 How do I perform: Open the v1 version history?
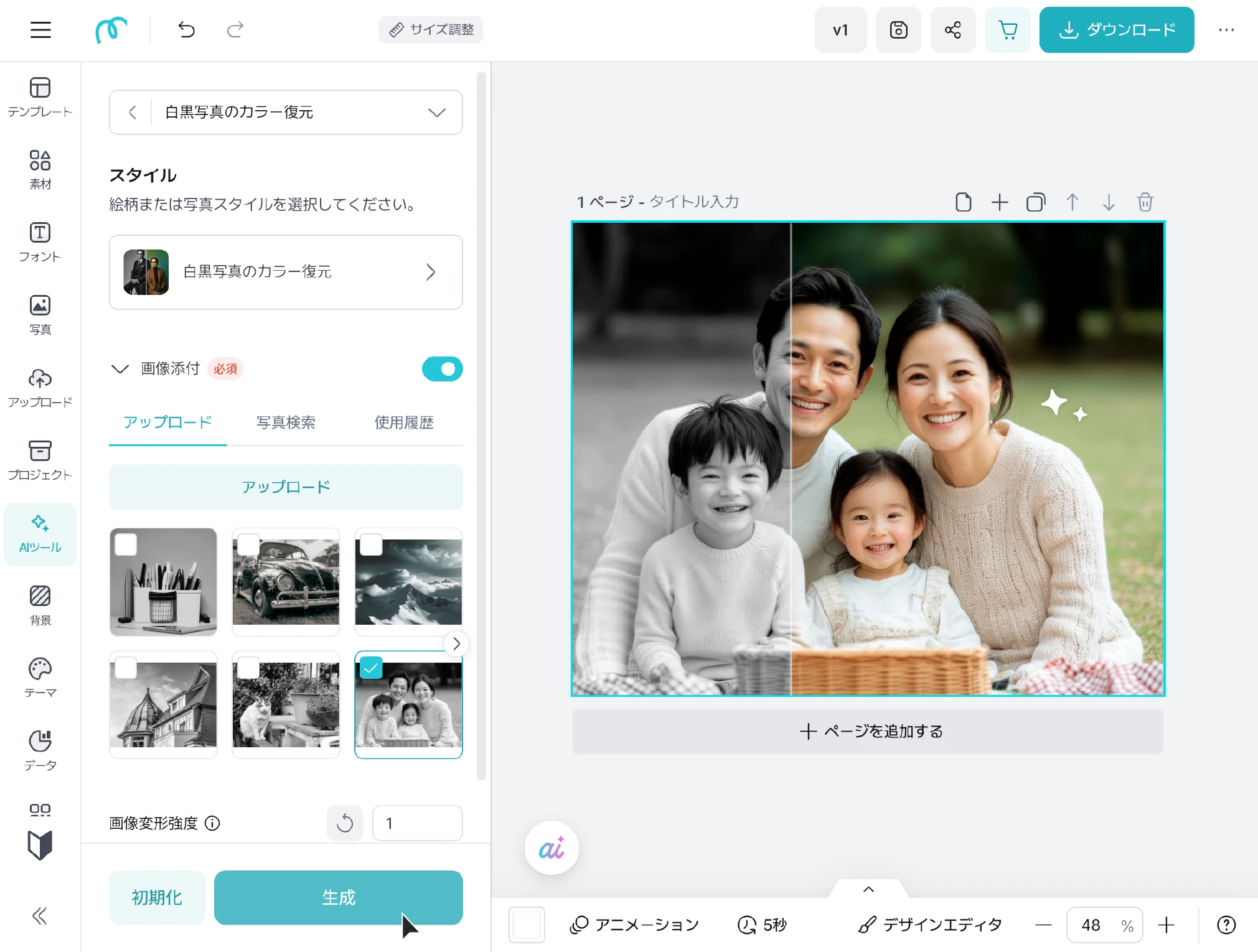pyautogui.click(x=840, y=30)
